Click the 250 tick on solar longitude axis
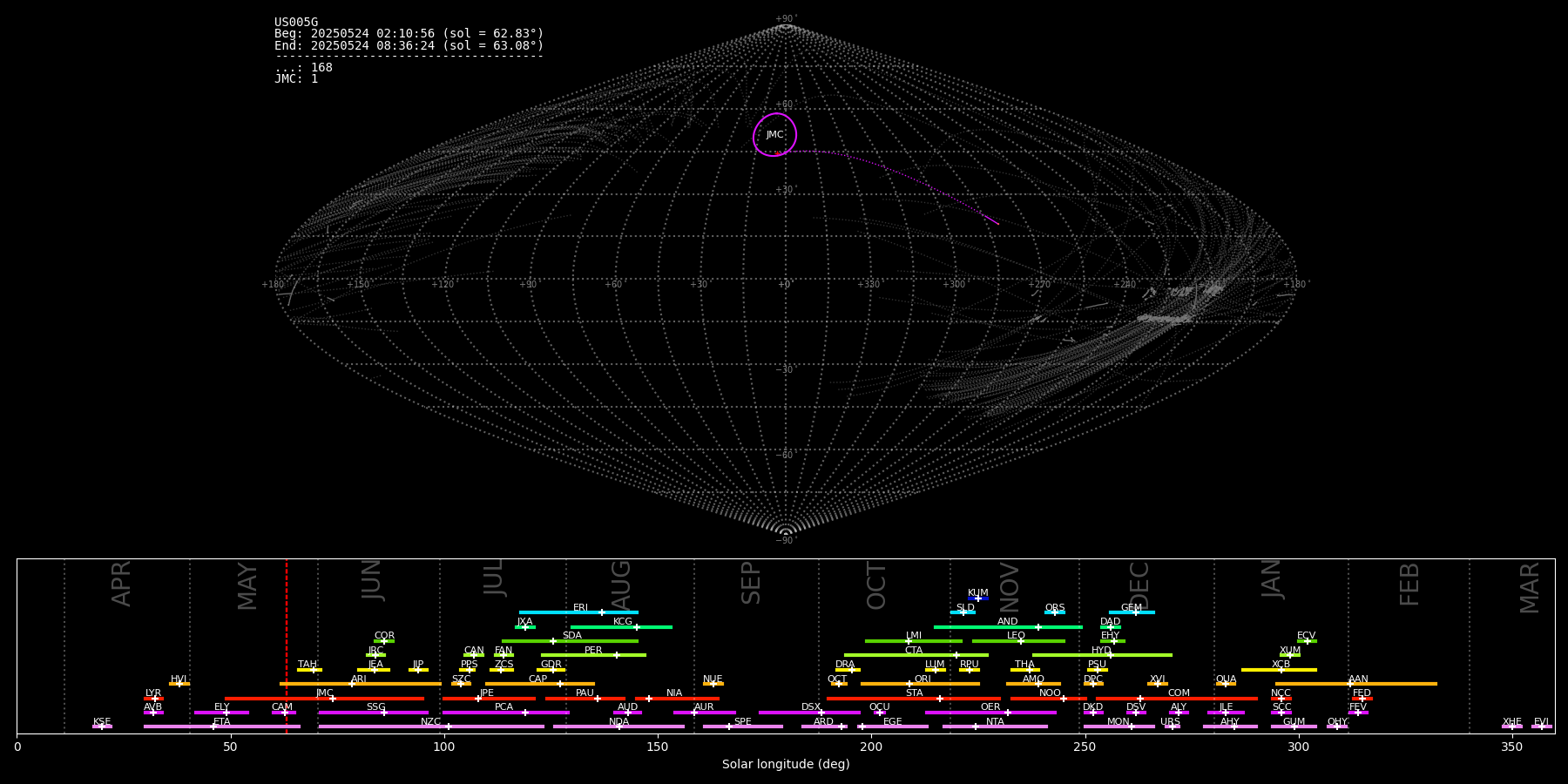This screenshot has height=784, width=1568. point(1085,747)
